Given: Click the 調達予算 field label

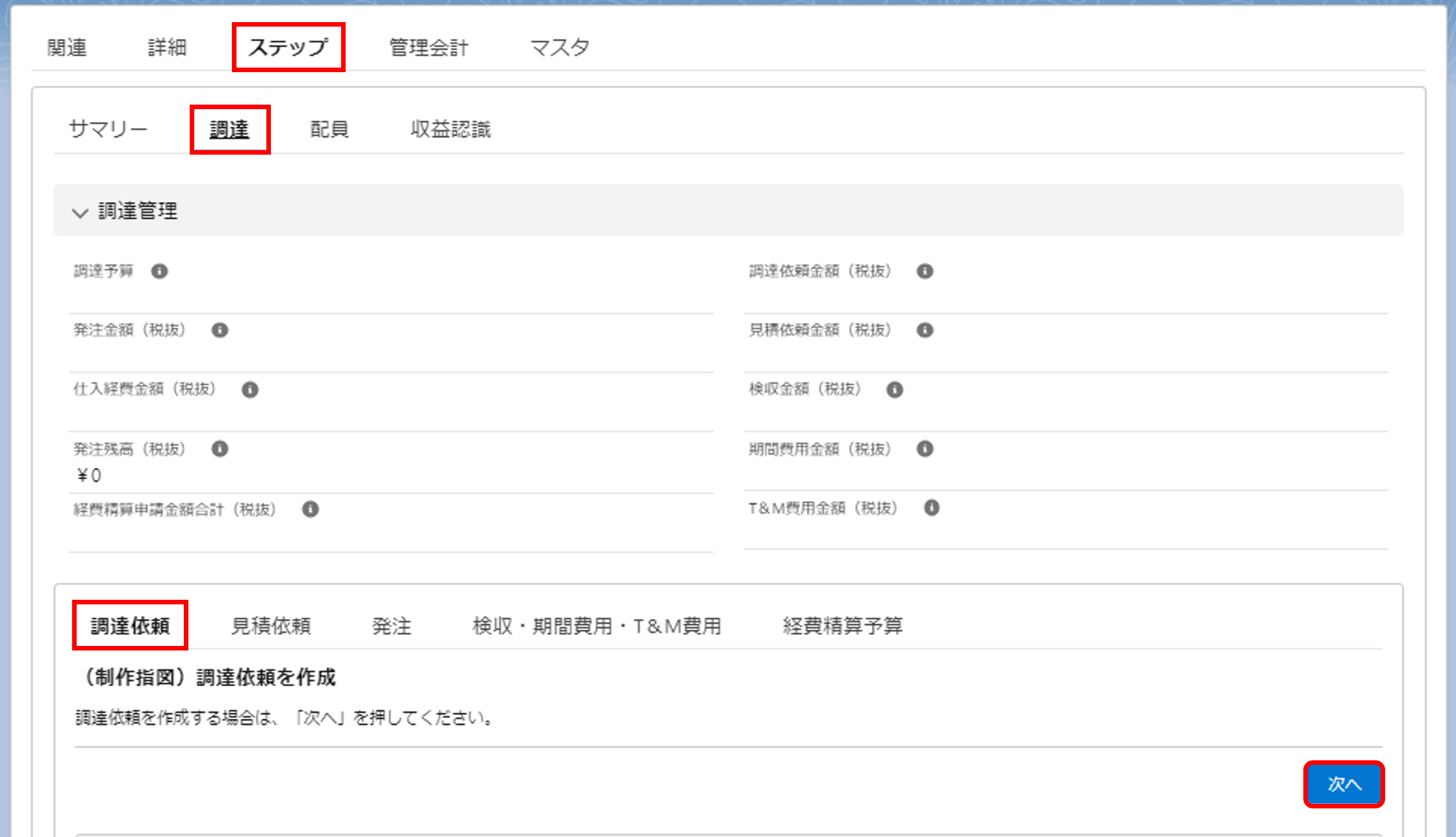Looking at the screenshot, I should click(103, 271).
